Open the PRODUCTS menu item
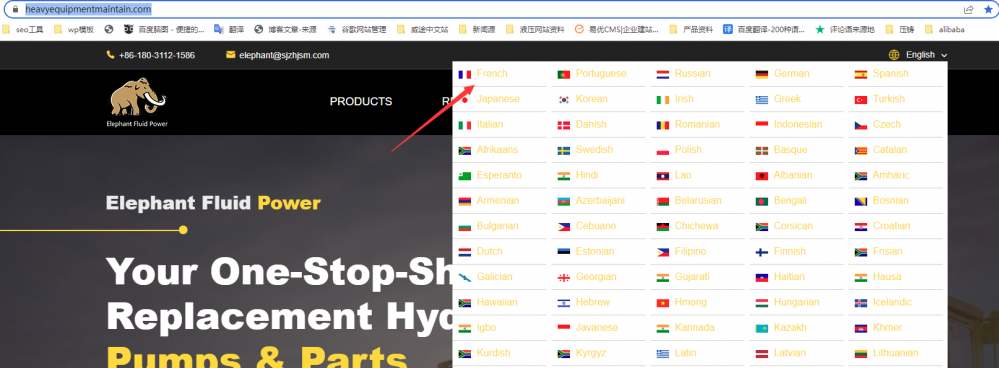 (361, 101)
